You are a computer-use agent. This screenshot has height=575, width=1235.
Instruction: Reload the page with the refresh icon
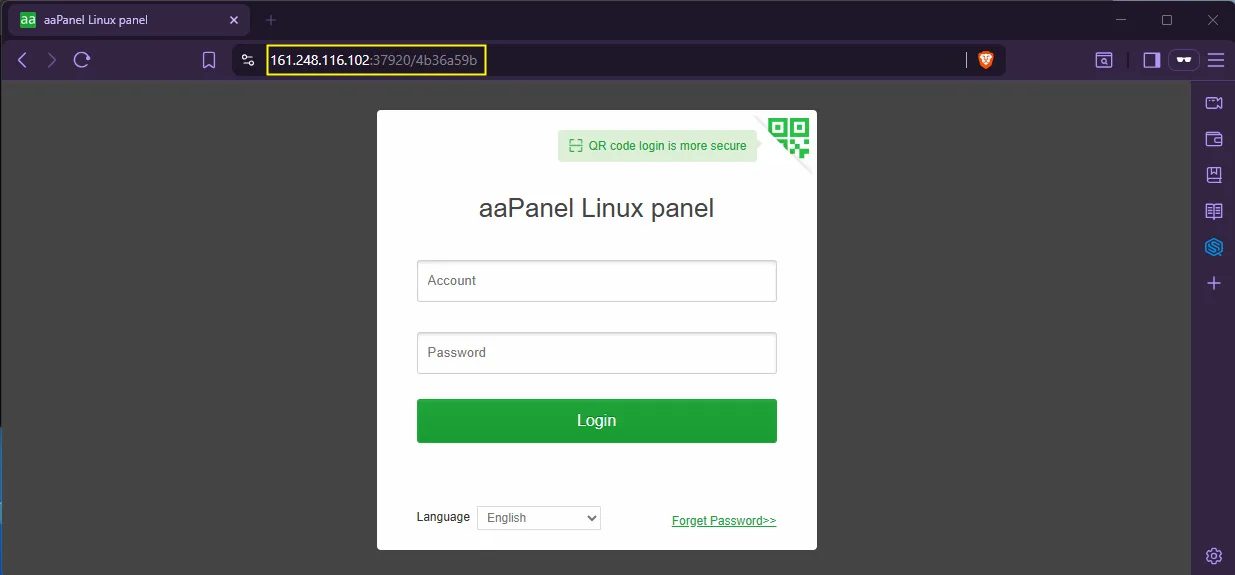82,60
